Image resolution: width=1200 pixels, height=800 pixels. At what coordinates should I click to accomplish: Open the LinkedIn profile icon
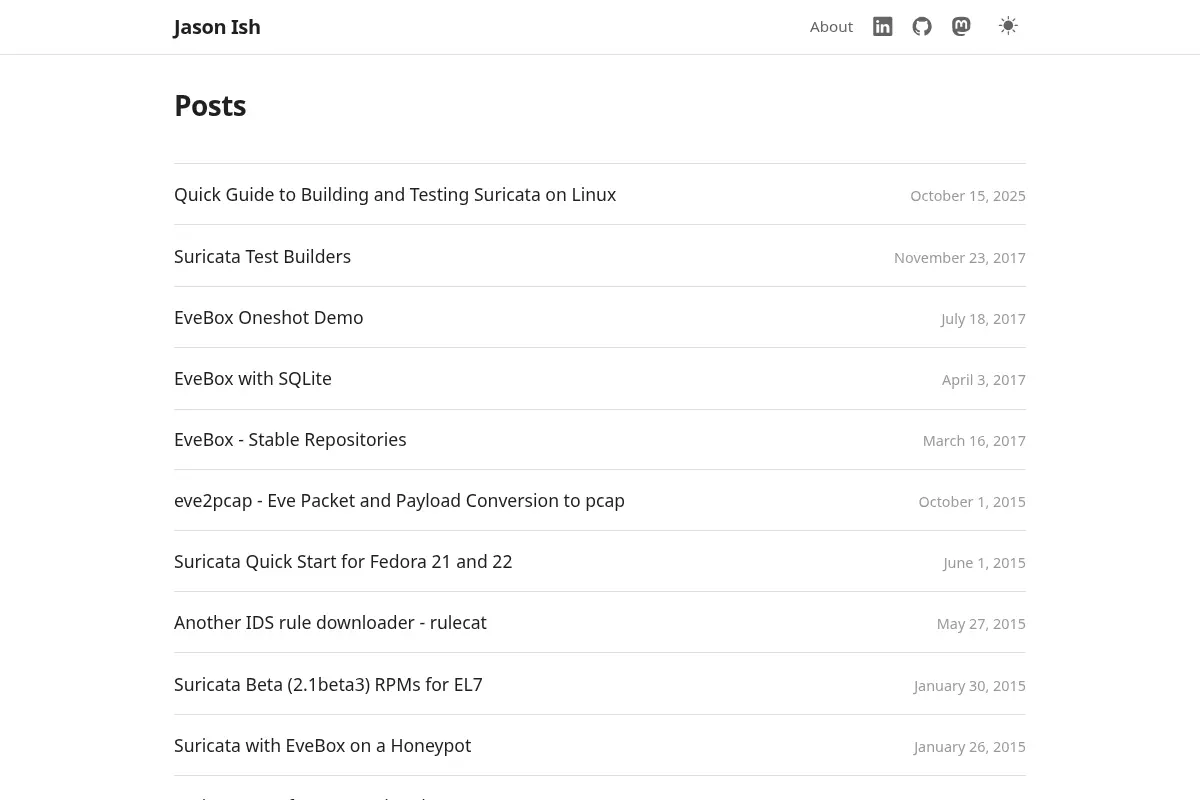[x=882, y=27]
